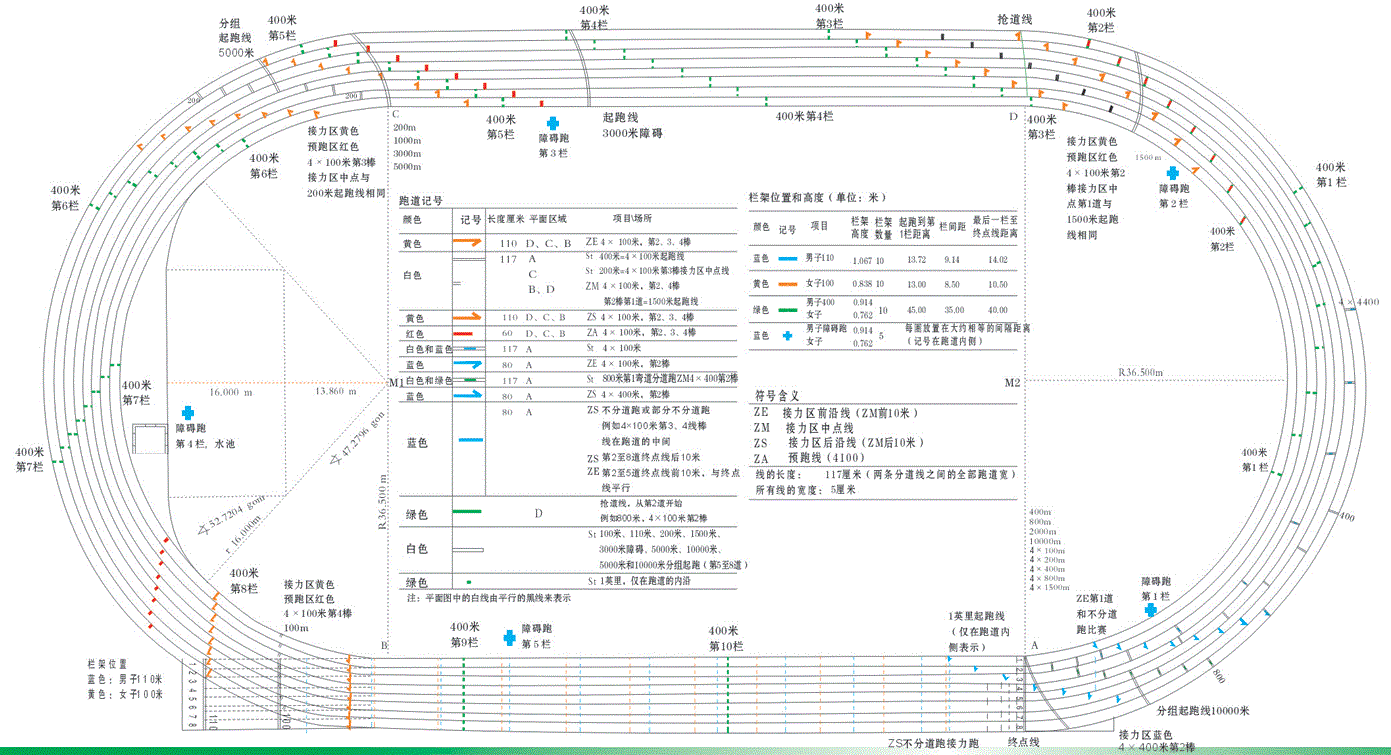
Task: Click the 分组起跑线10000米 label
Action: (x=1203, y=711)
